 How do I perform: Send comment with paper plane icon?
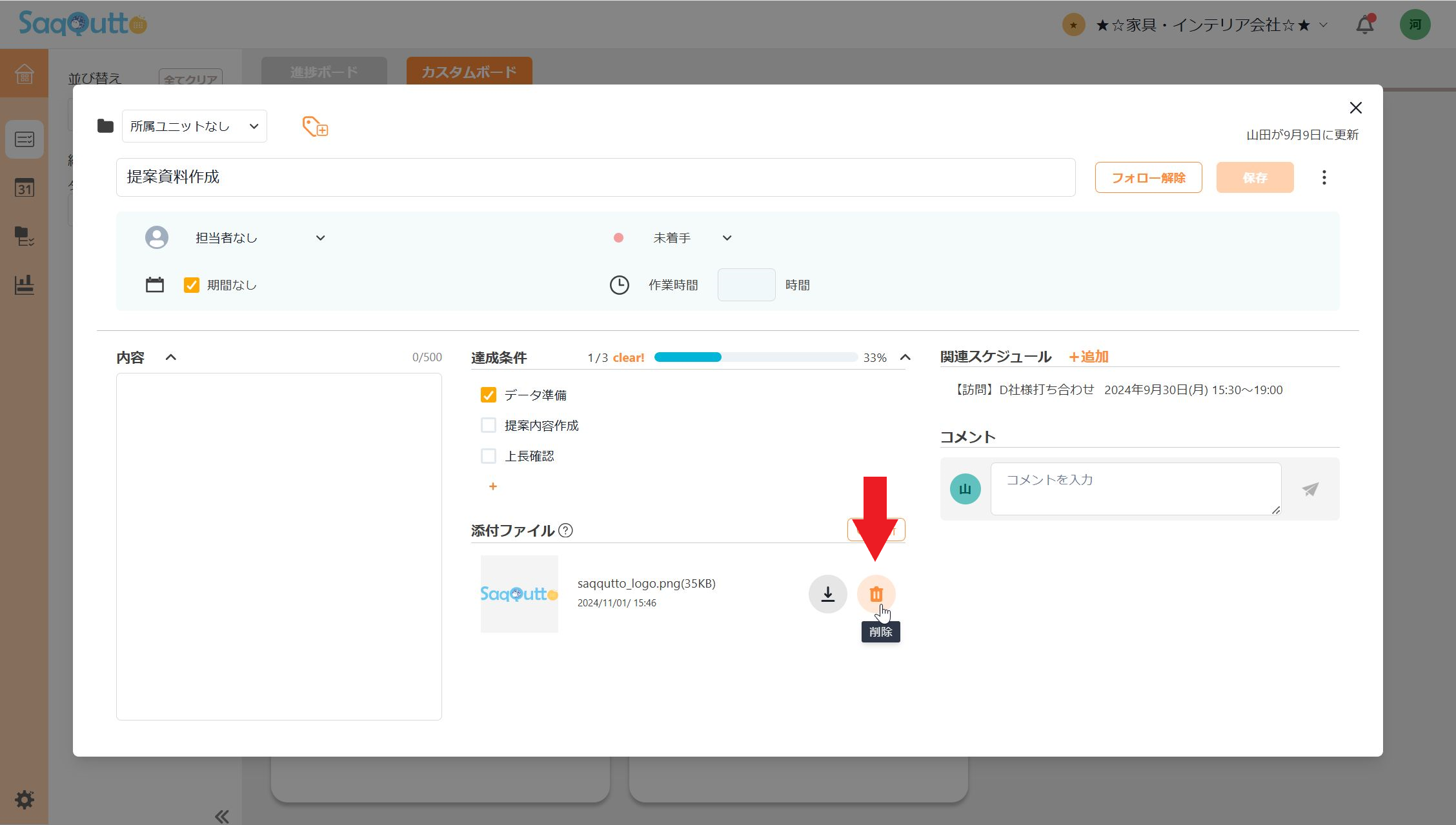pyautogui.click(x=1310, y=489)
